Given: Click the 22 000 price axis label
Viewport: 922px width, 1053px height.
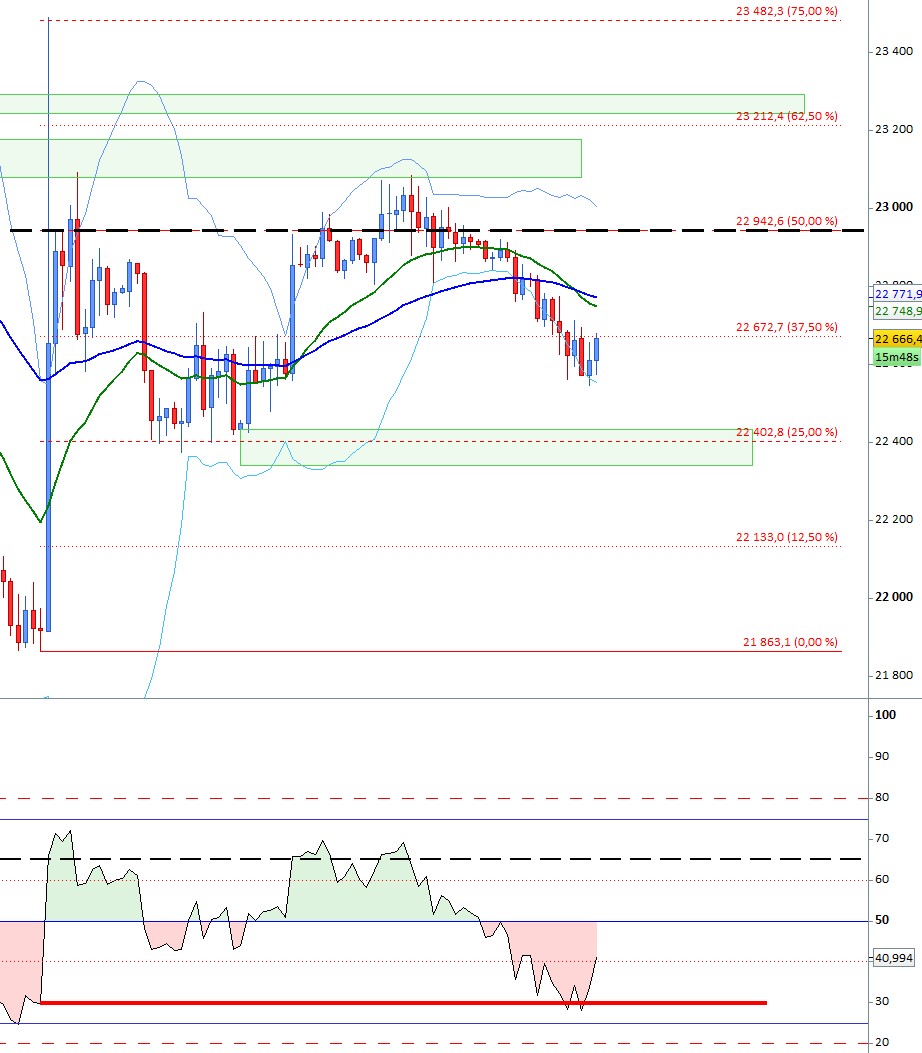Looking at the screenshot, I should [894, 597].
